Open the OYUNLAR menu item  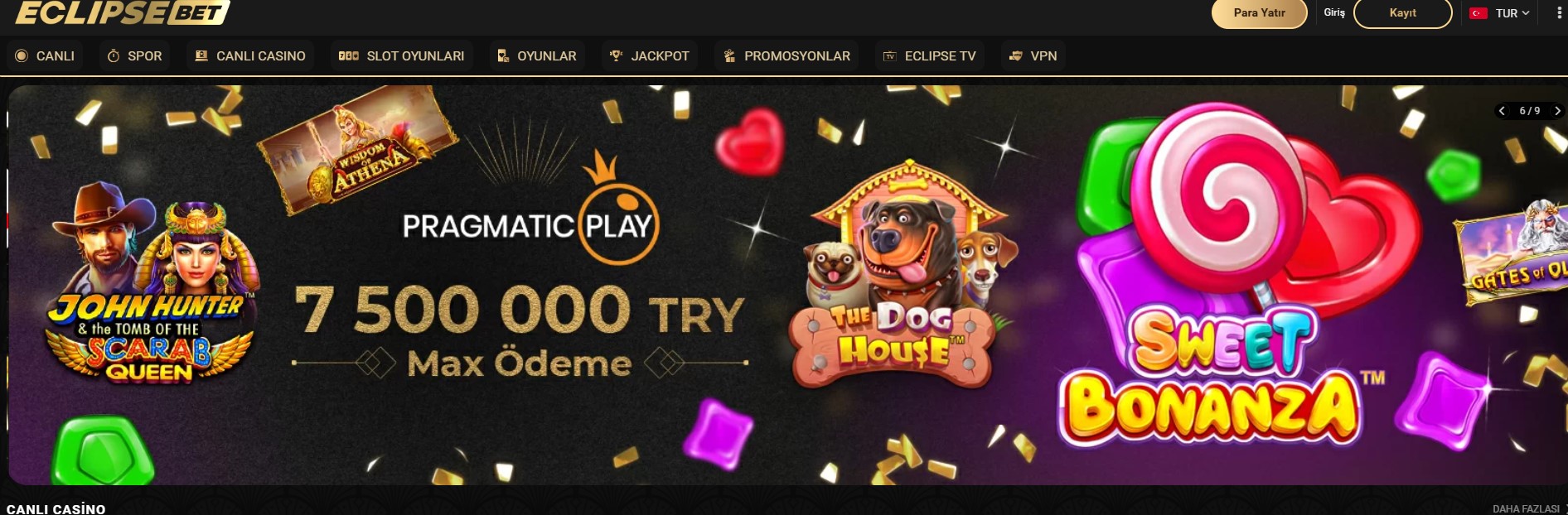click(x=537, y=55)
